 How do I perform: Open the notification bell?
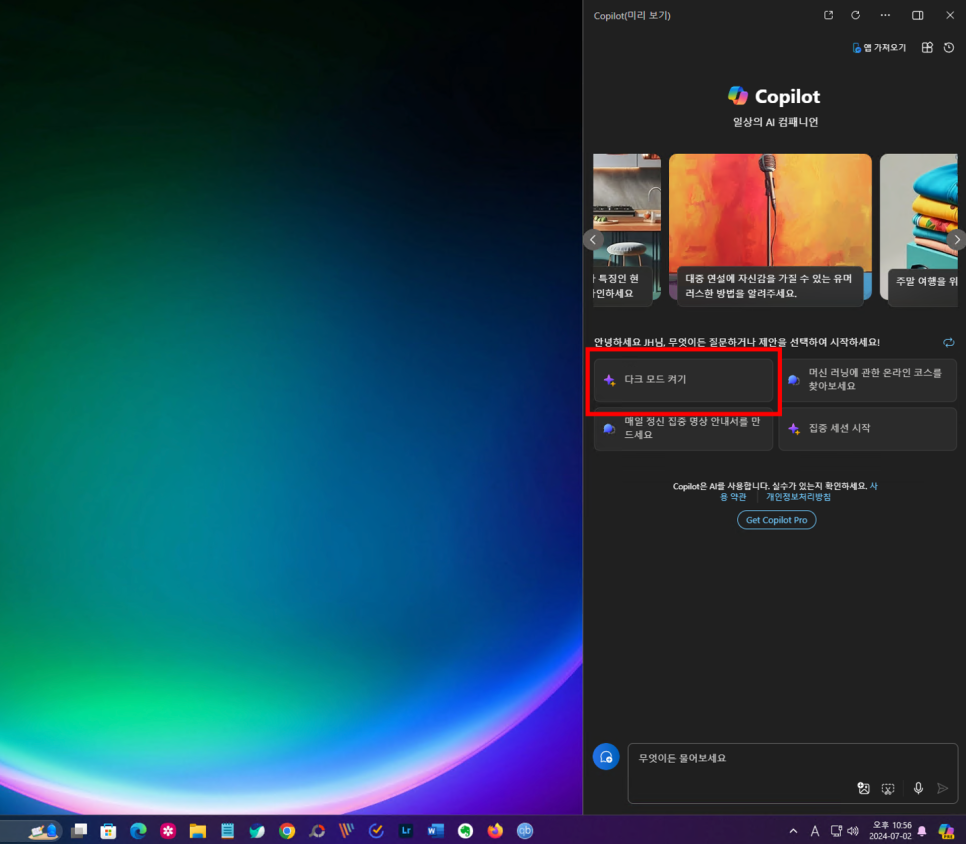(x=922, y=832)
